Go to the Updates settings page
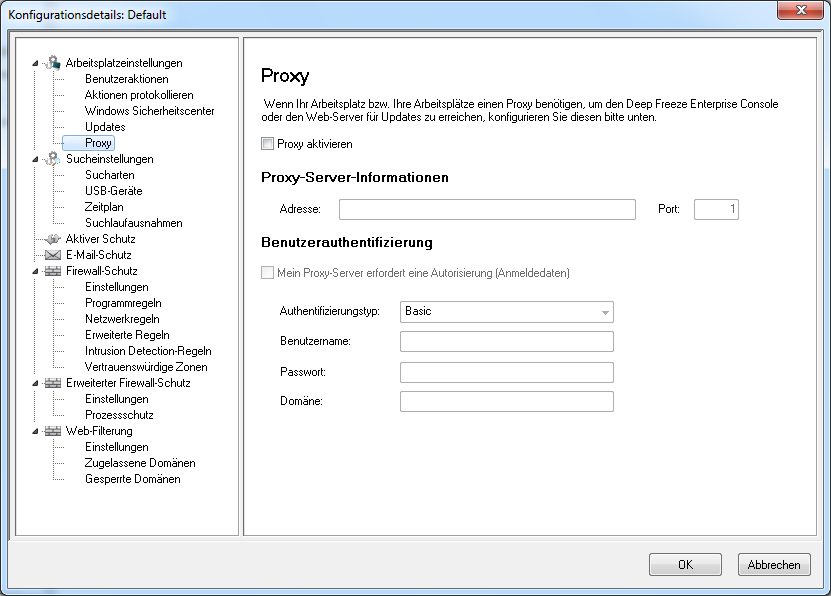The image size is (831, 596). point(105,127)
